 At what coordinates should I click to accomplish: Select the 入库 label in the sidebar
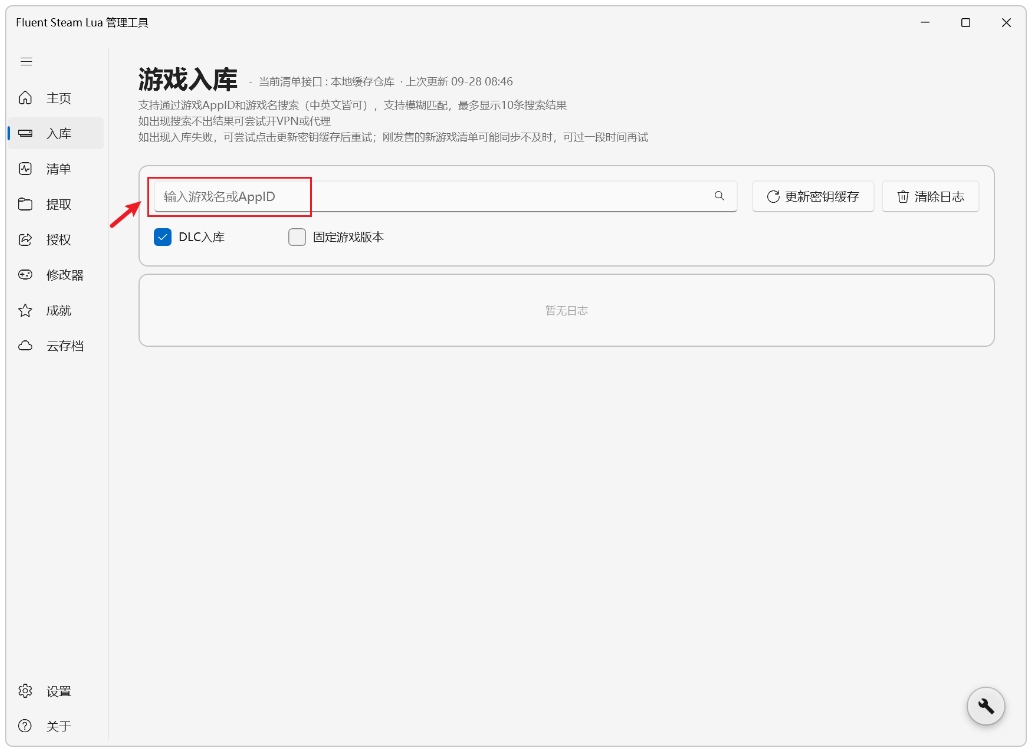point(59,134)
